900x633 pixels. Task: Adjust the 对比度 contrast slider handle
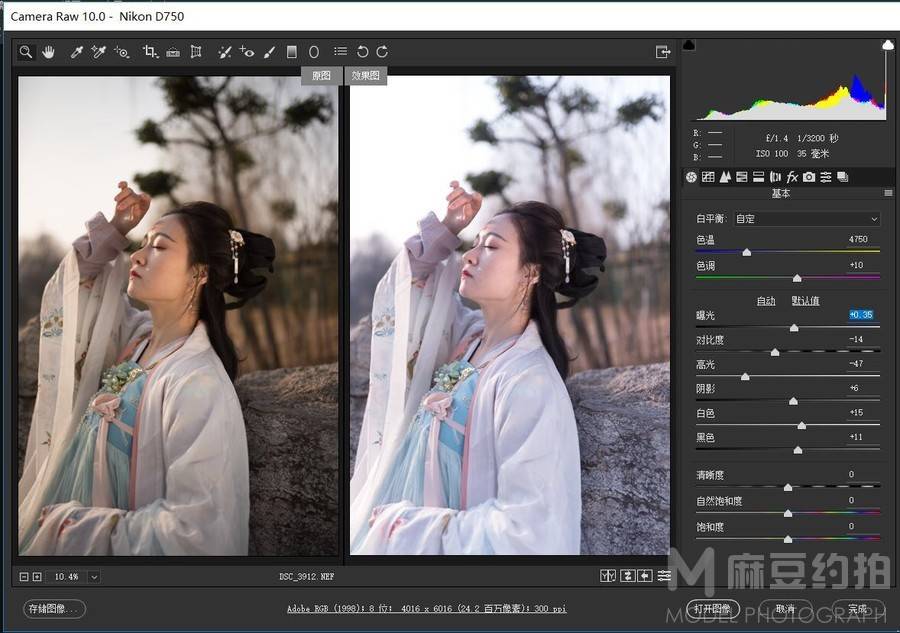[775, 352]
